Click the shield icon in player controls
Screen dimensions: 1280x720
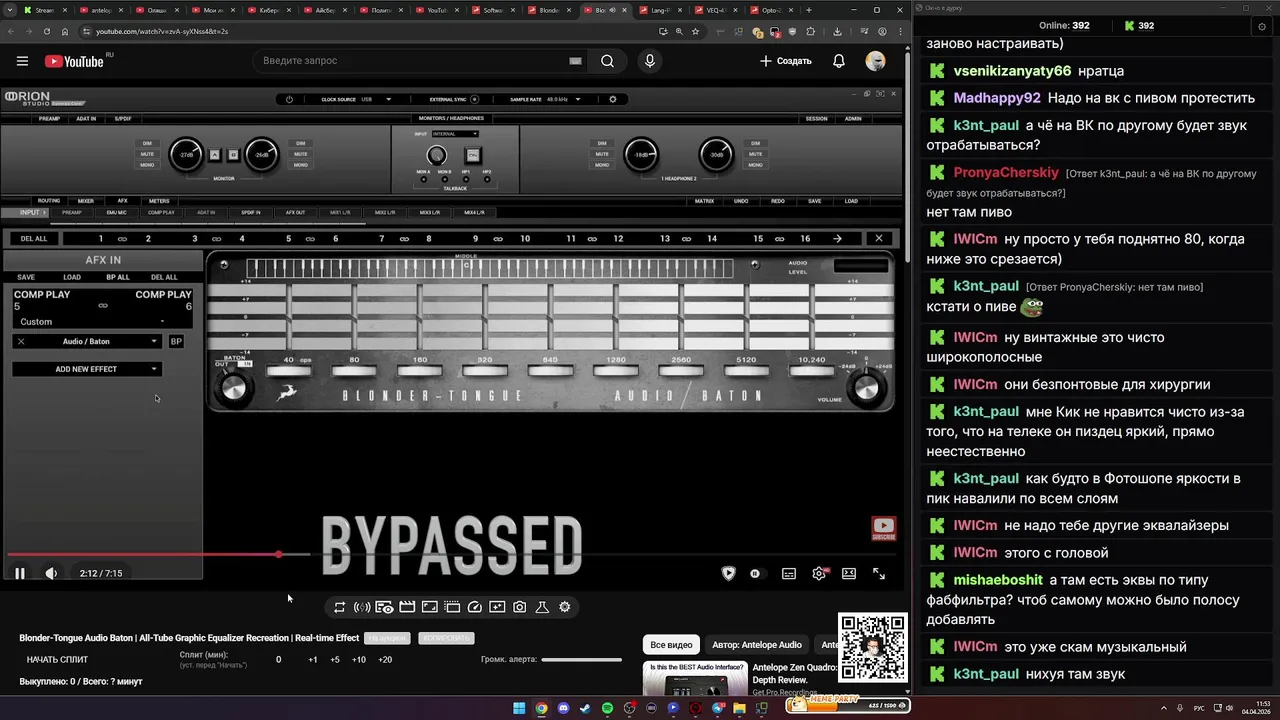(x=728, y=573)
